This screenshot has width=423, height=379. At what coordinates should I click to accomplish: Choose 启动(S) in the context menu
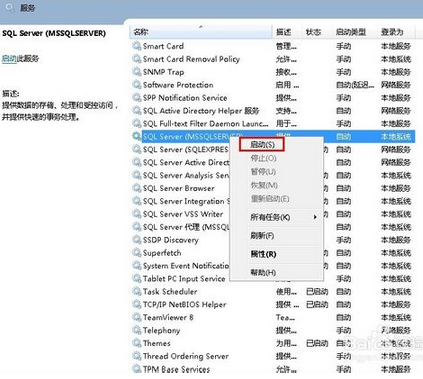[262, 145]
